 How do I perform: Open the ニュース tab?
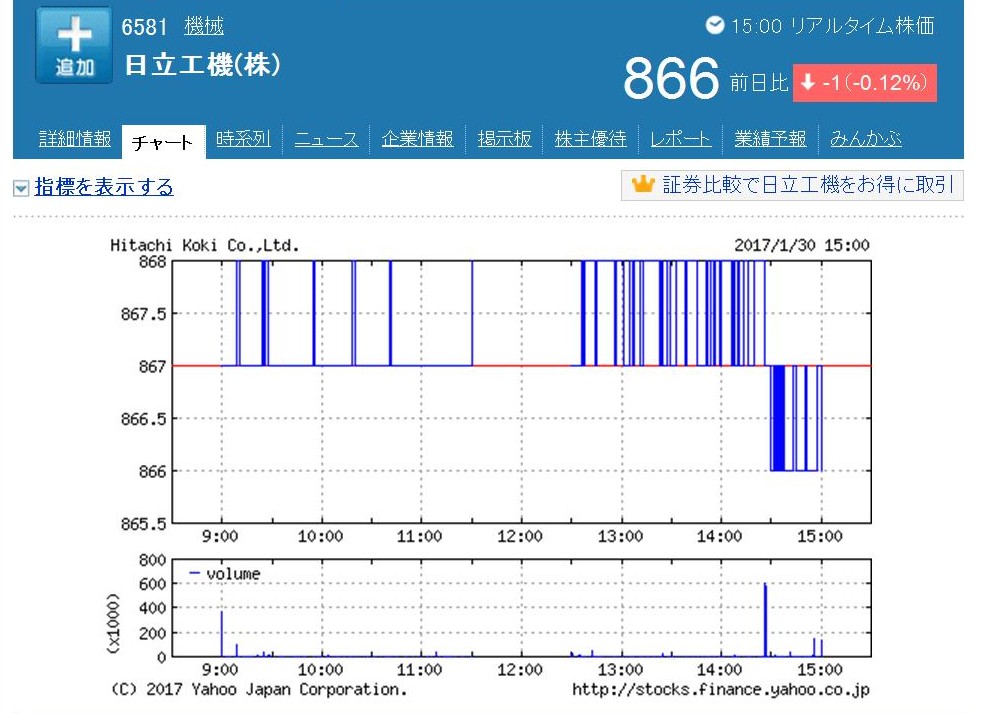[x=327, y=139]
